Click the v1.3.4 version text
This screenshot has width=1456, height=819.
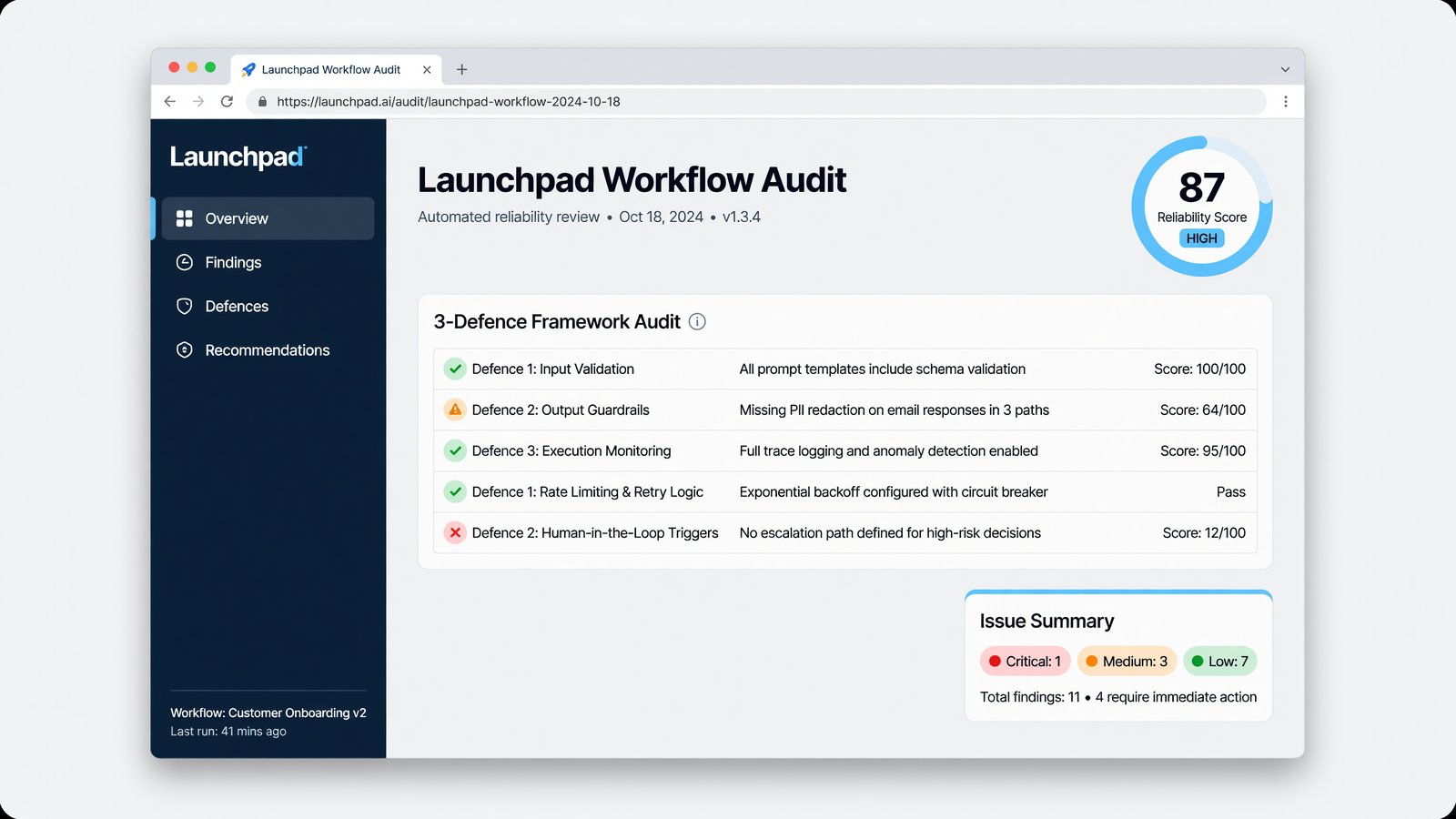click(x=742, y=217)
